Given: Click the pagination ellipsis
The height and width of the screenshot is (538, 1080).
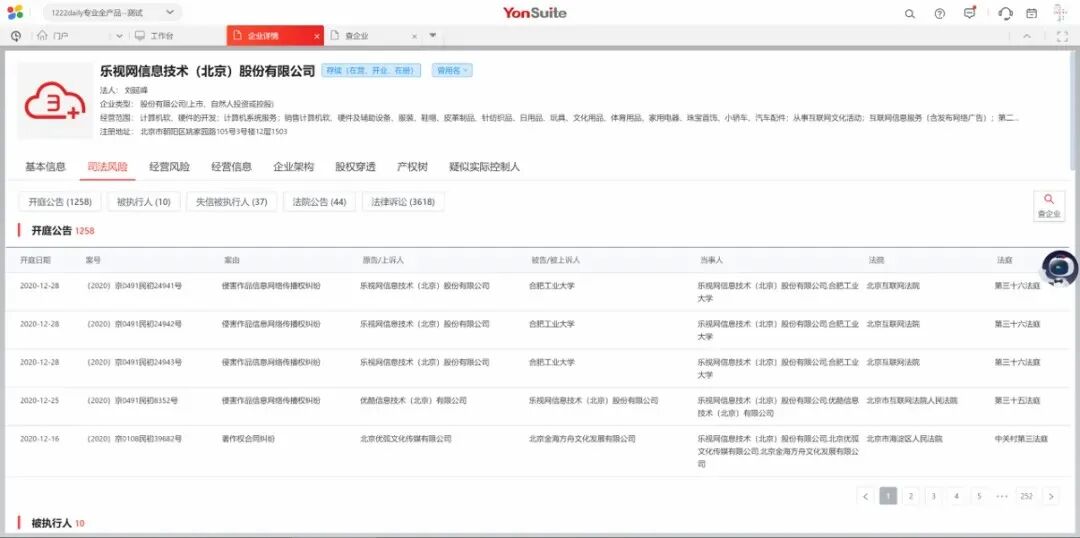Looking at the screenshot, I should (1002, 496).
